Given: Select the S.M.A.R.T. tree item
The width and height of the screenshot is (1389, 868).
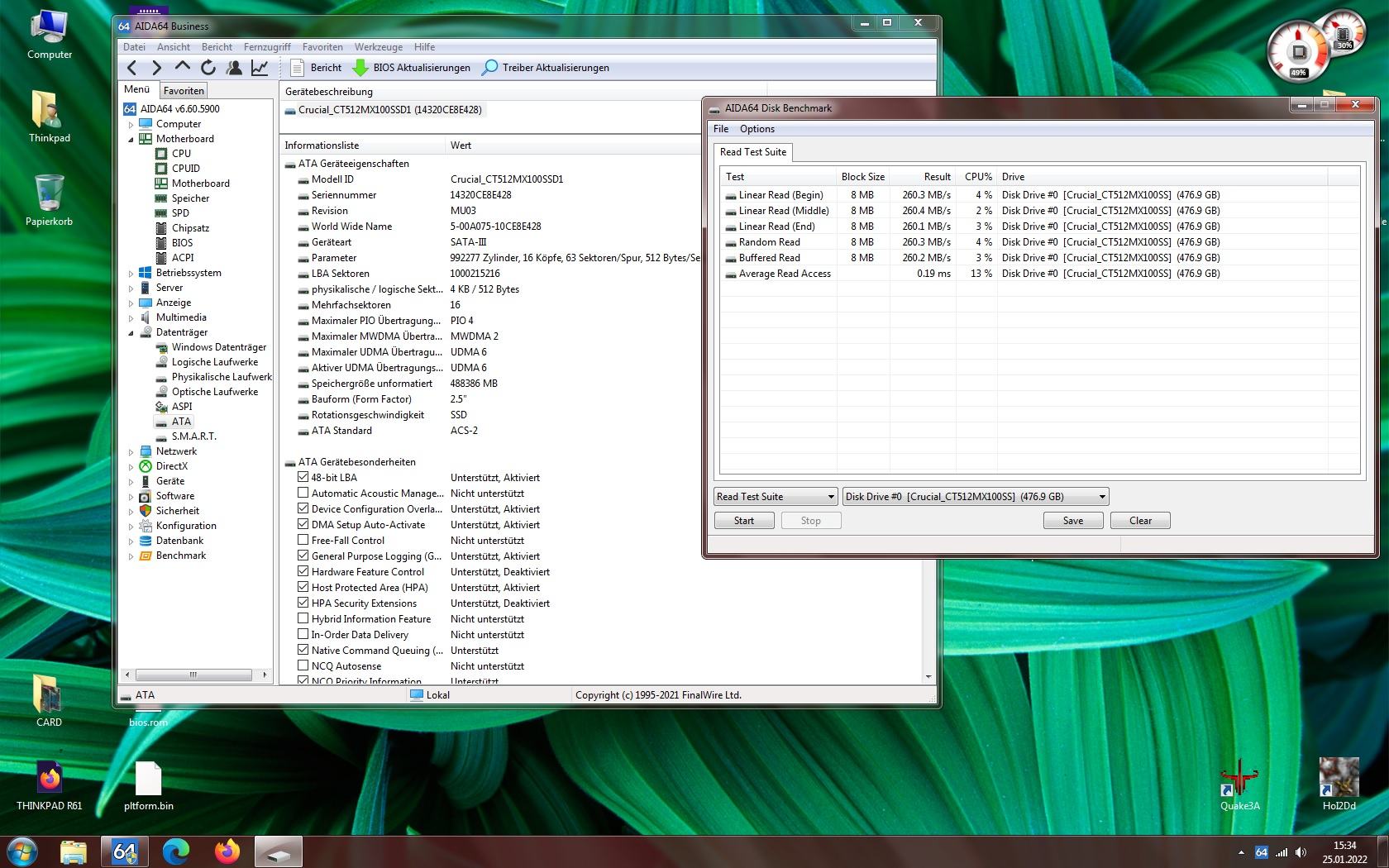Looking at the screenshot, I should click(185, 436).
